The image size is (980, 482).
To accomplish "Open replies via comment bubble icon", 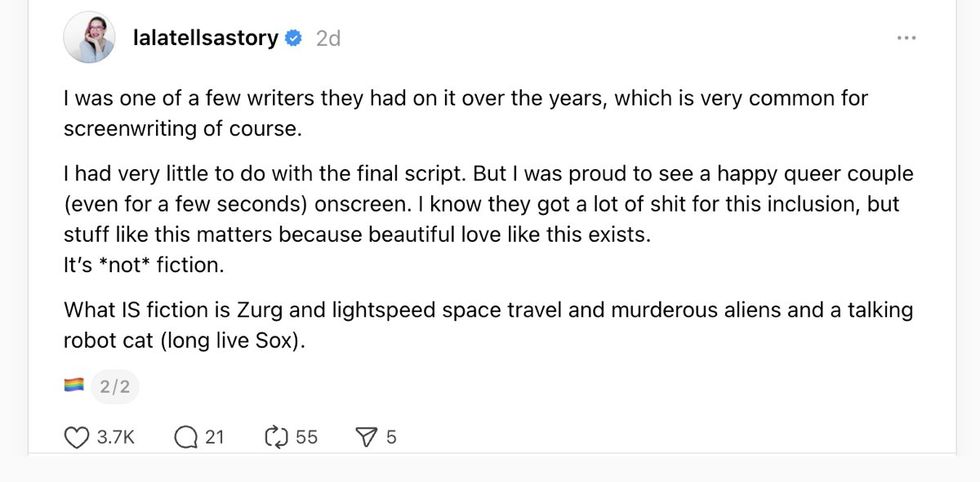I will pos(185,437).
